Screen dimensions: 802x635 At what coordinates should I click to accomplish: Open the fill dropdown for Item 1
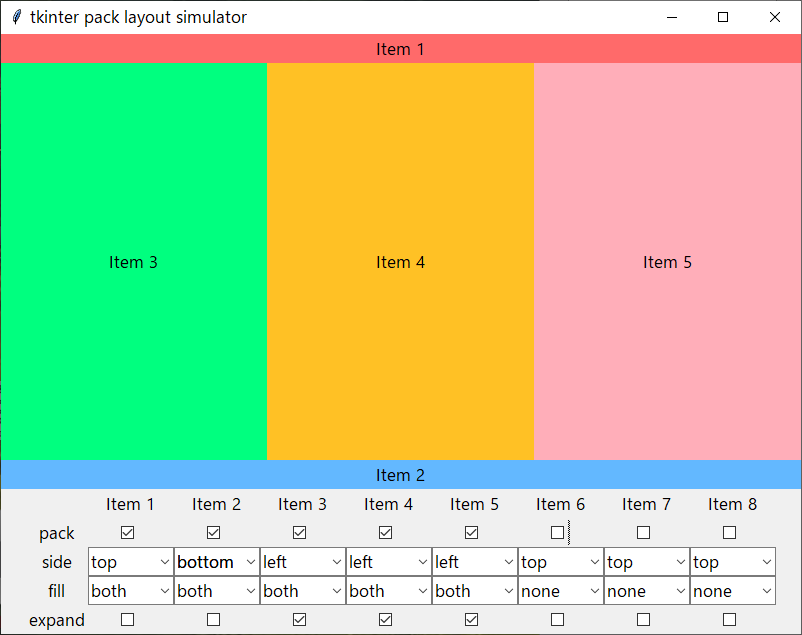pyautogui.click(x=131, y=591)
